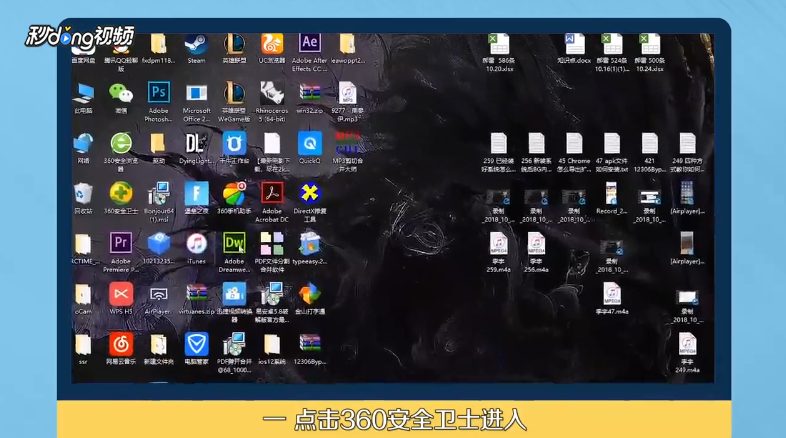Click the 'leawoppt2...' folder label
Screen dimensions: 786x438
(x=347, y=60)
